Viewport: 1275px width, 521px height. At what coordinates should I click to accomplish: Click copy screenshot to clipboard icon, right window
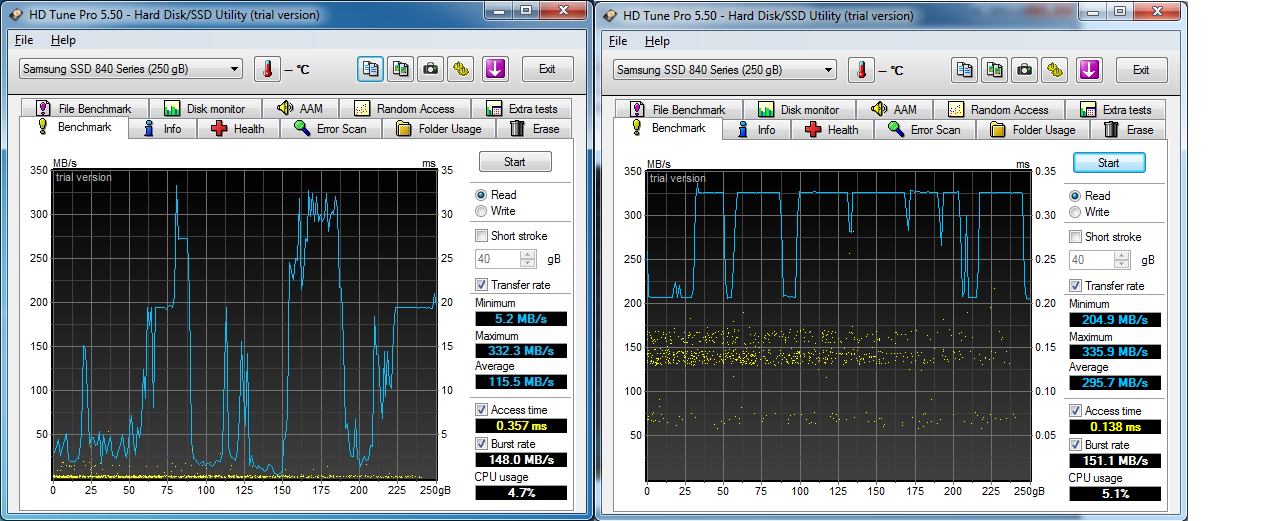(x=995, y=70)
